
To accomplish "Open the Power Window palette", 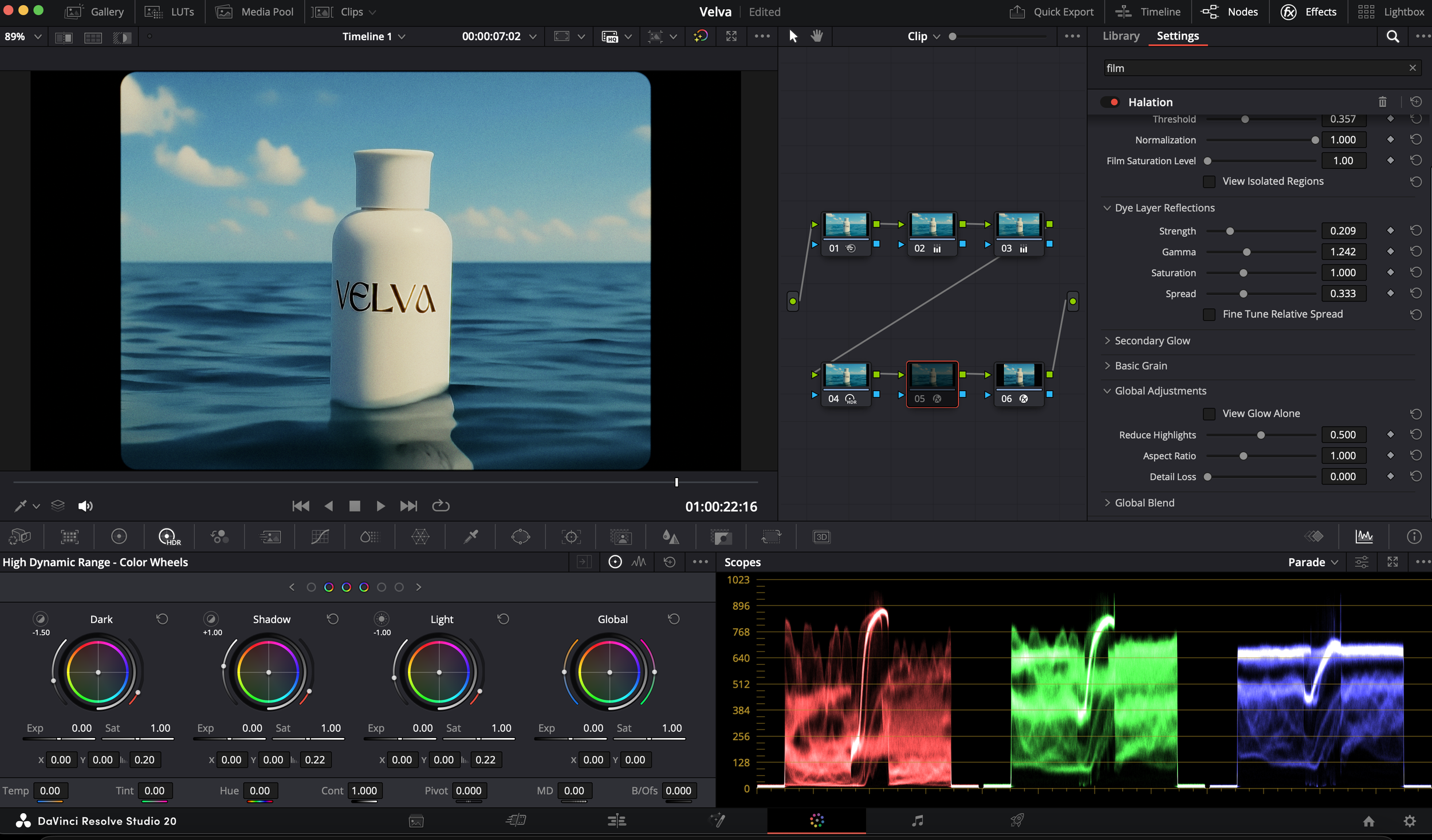I will (520, 537).
